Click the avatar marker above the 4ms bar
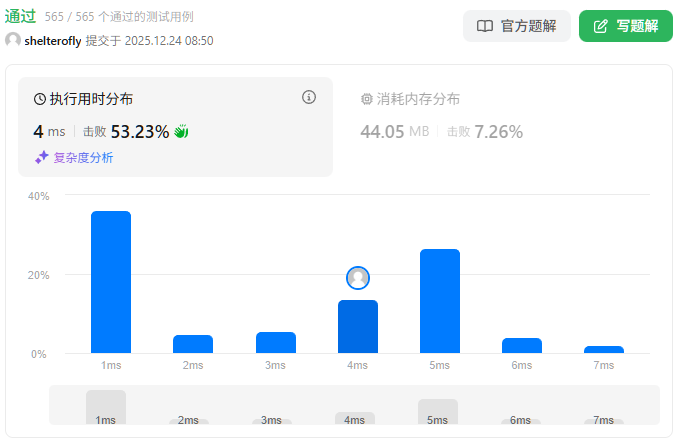This screenshot has height=445, width=681. pyautogui.click(x=358, y=278)
